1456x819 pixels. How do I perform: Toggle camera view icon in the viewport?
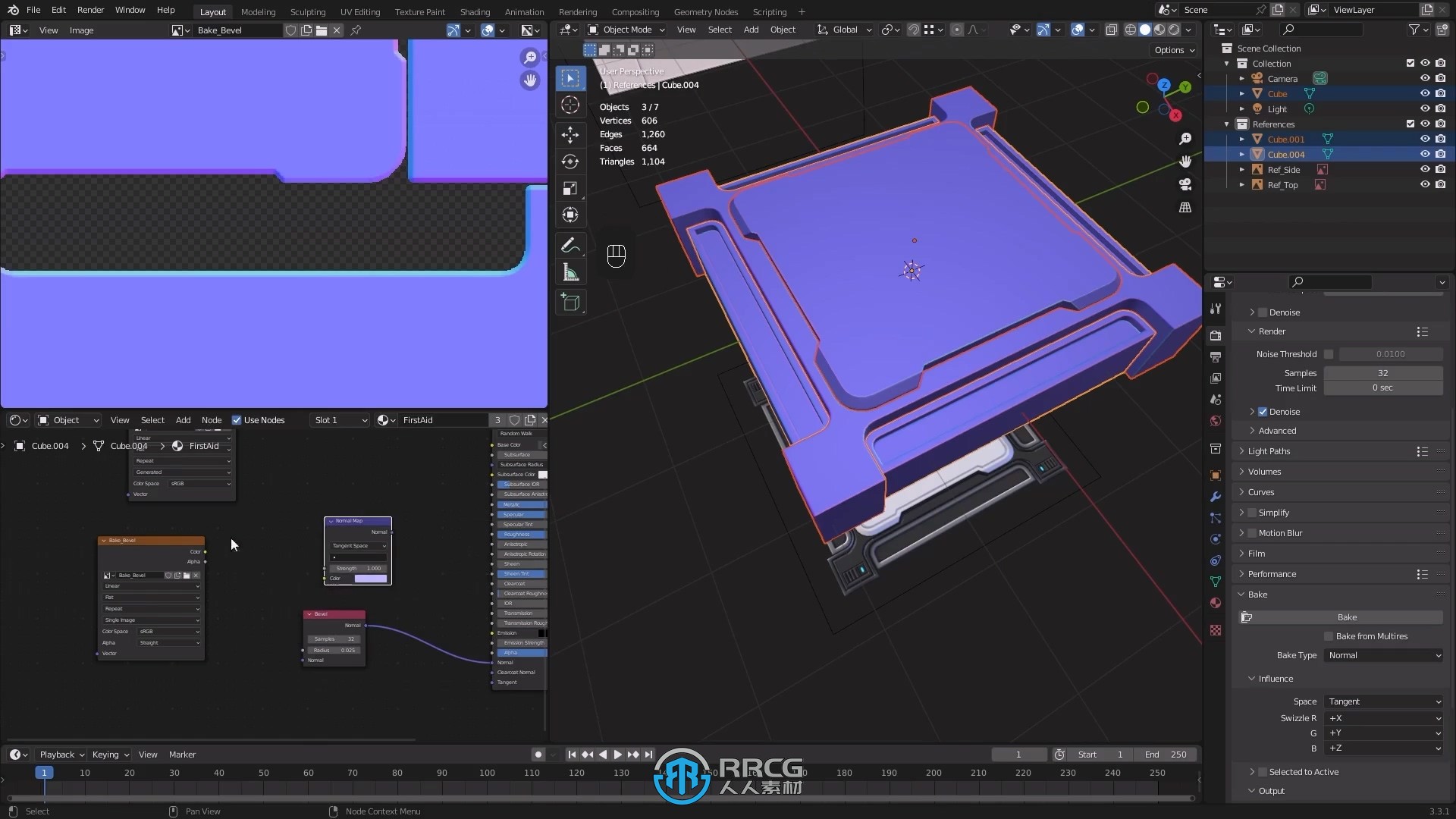point(1185,184)
